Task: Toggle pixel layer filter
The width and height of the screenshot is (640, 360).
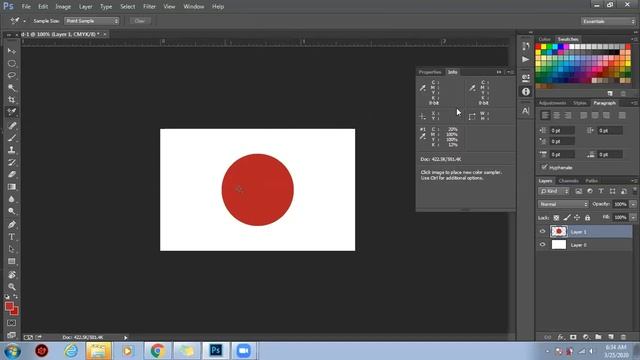Action: point(578,191)
